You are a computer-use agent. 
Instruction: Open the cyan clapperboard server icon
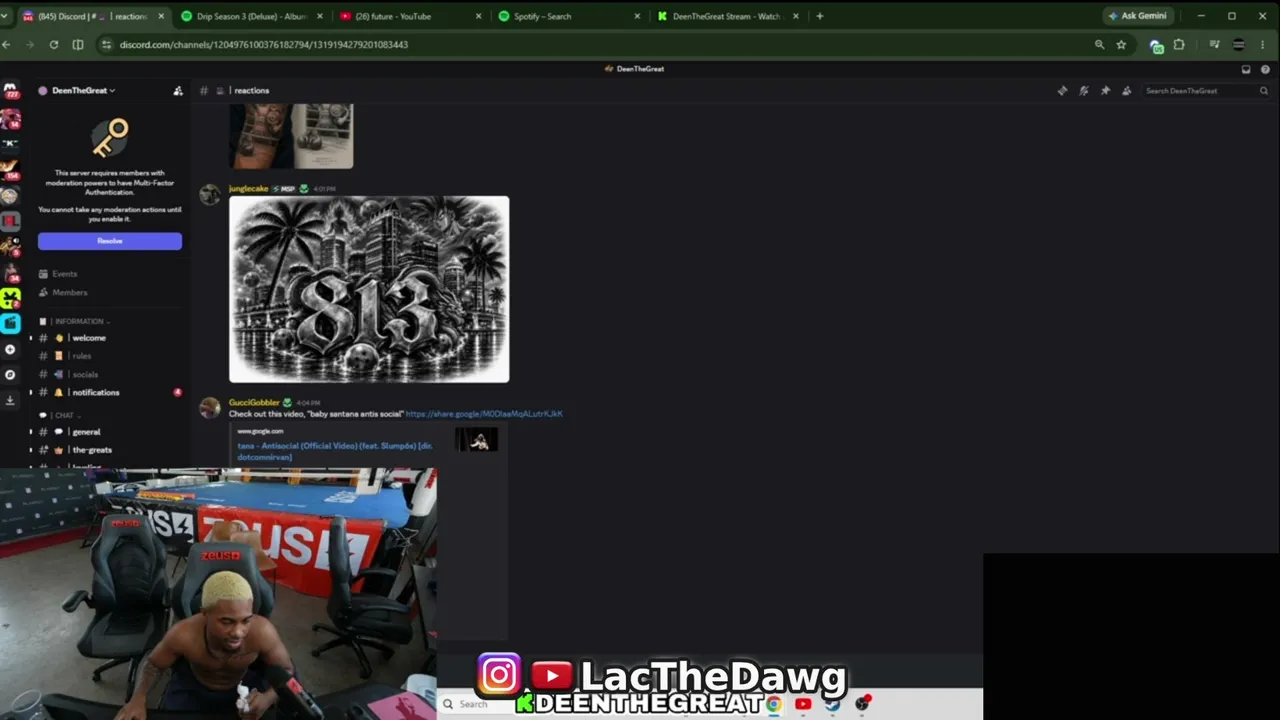point(10,323)
